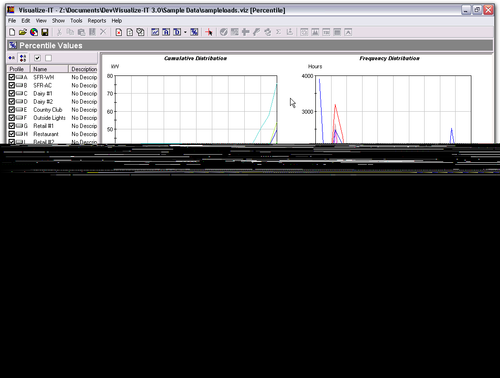Select the SFR-WH profile name
This screenshot has height=378, width=500.
pos(43,77)
